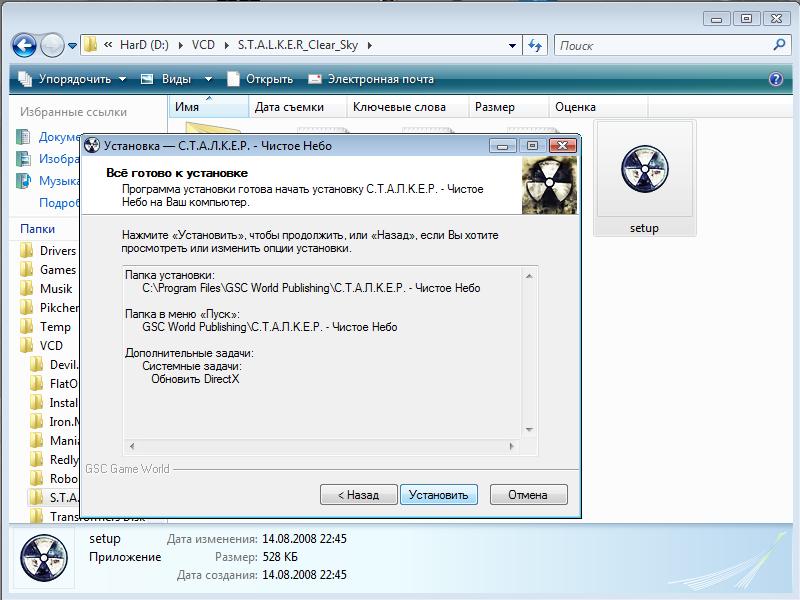Click the Forward navigation arrow in Explorer

[x=52, y=45]
